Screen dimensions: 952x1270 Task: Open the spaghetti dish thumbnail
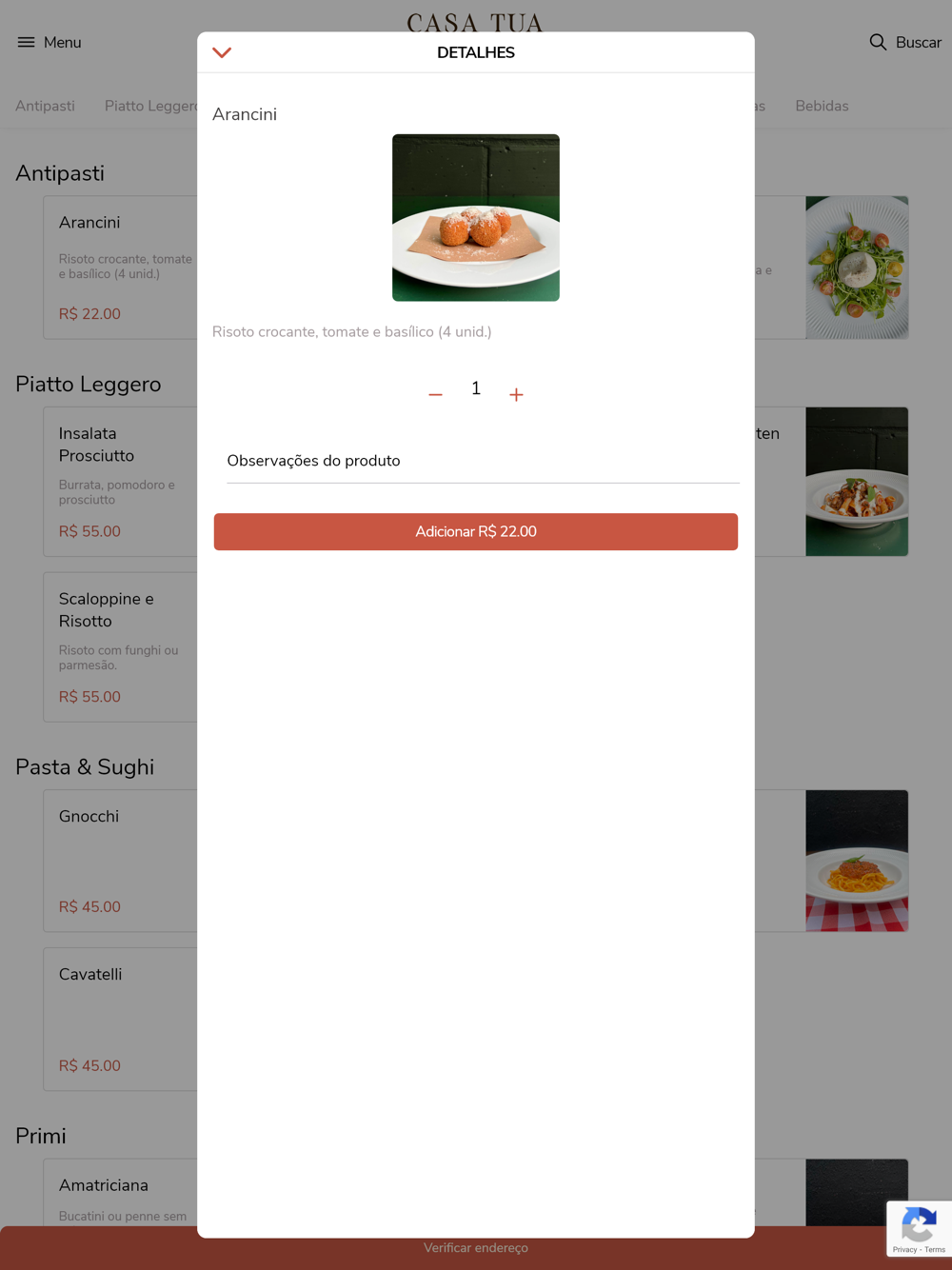(857, 861)
